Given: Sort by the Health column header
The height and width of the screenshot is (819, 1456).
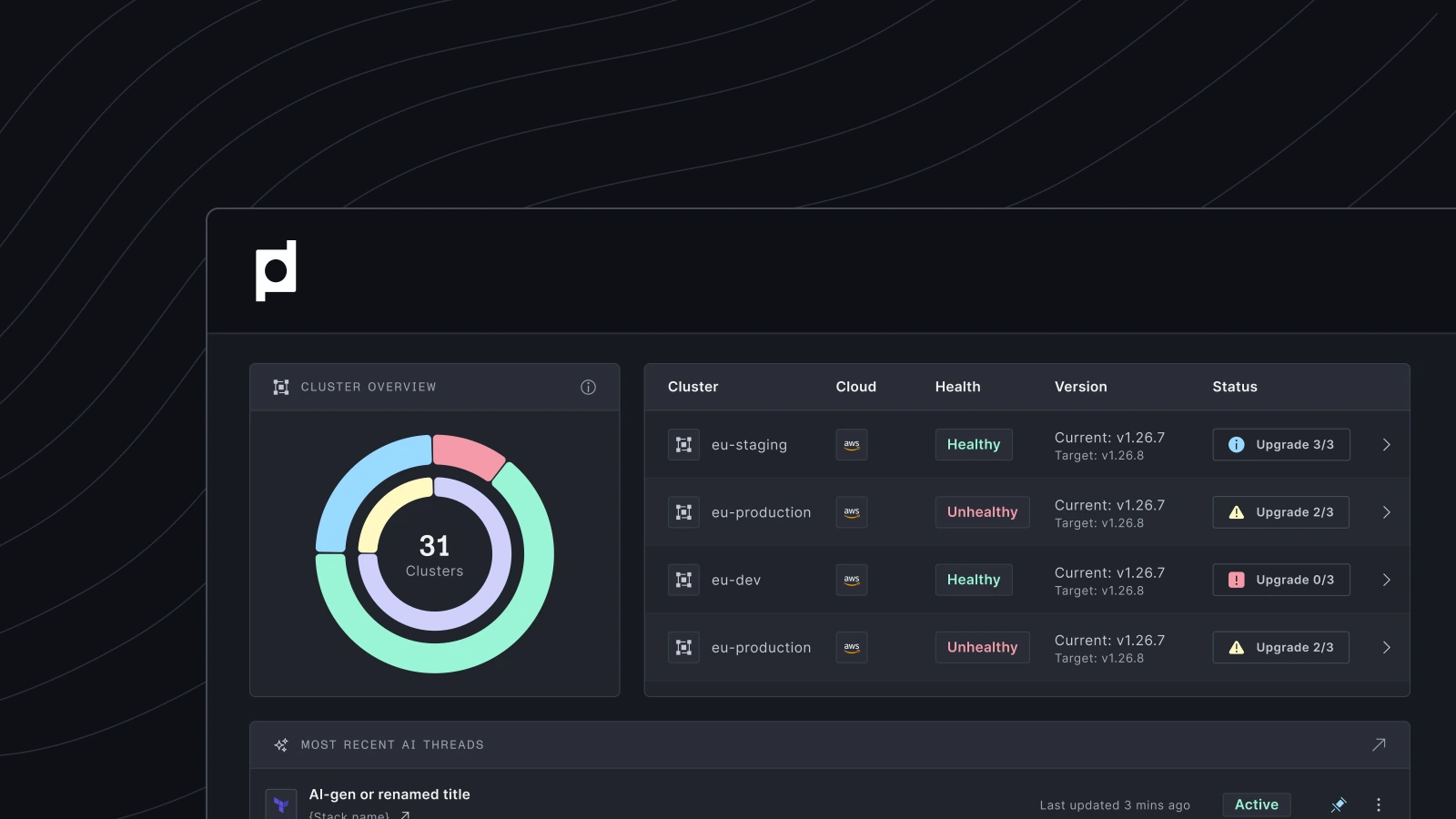Looking at the screenshot, I should click(x=958, y=387).
